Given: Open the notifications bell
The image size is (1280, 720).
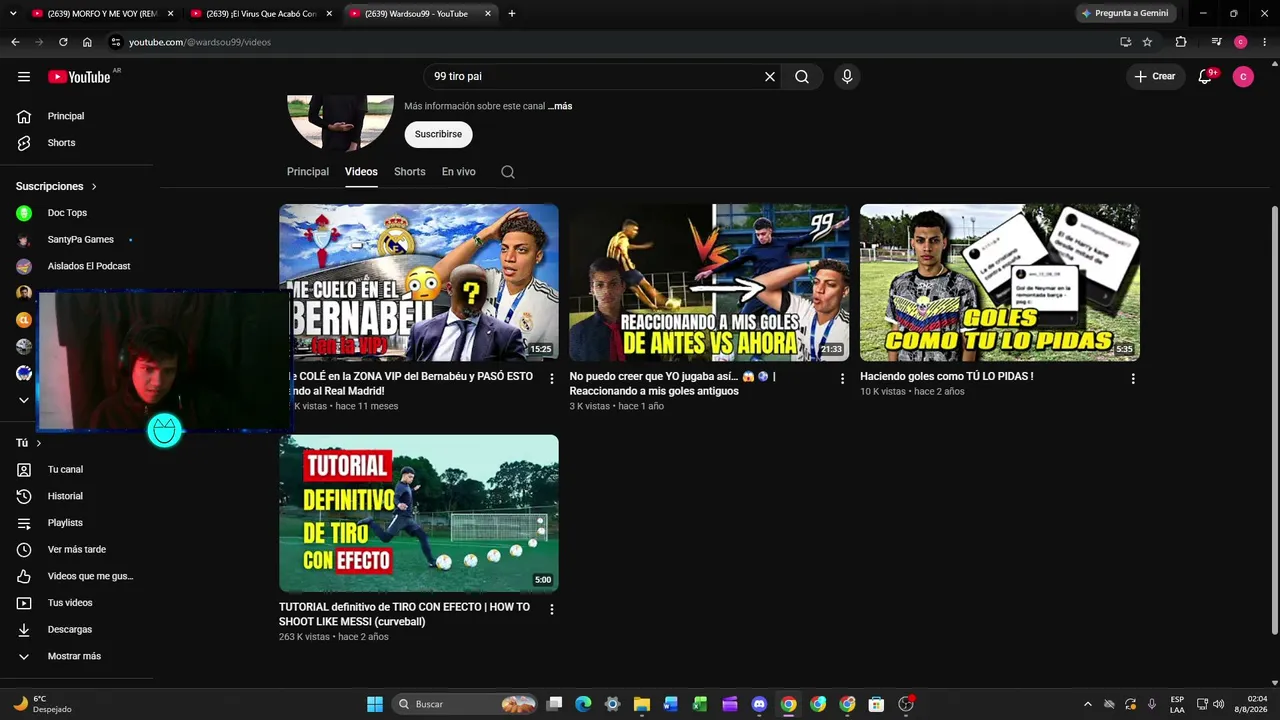Looking at the screenshot, I should click(x=1205, y=77).
